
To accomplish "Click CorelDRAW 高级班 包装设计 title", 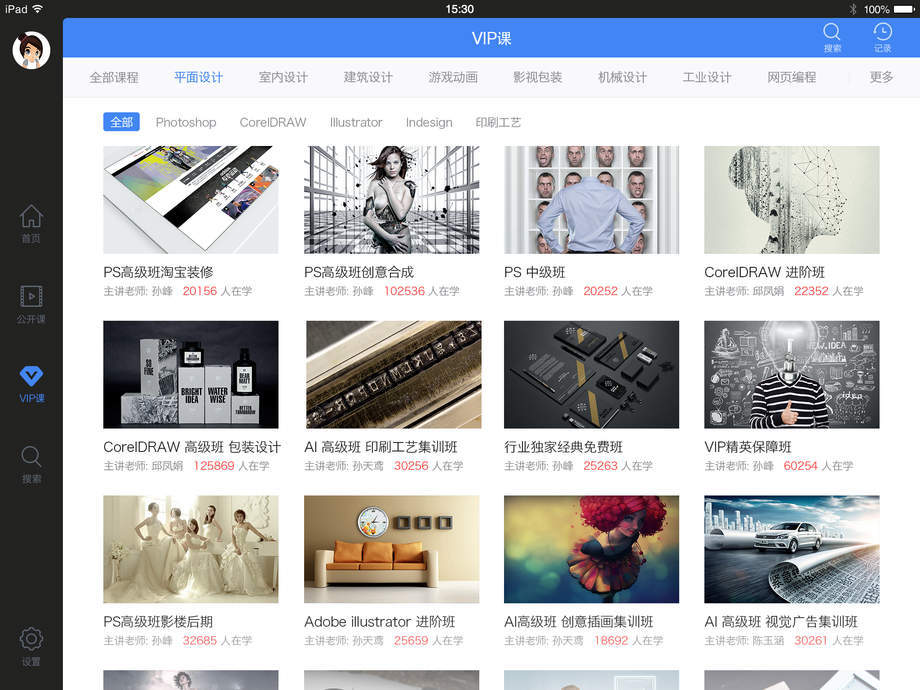I will (192, 447).
